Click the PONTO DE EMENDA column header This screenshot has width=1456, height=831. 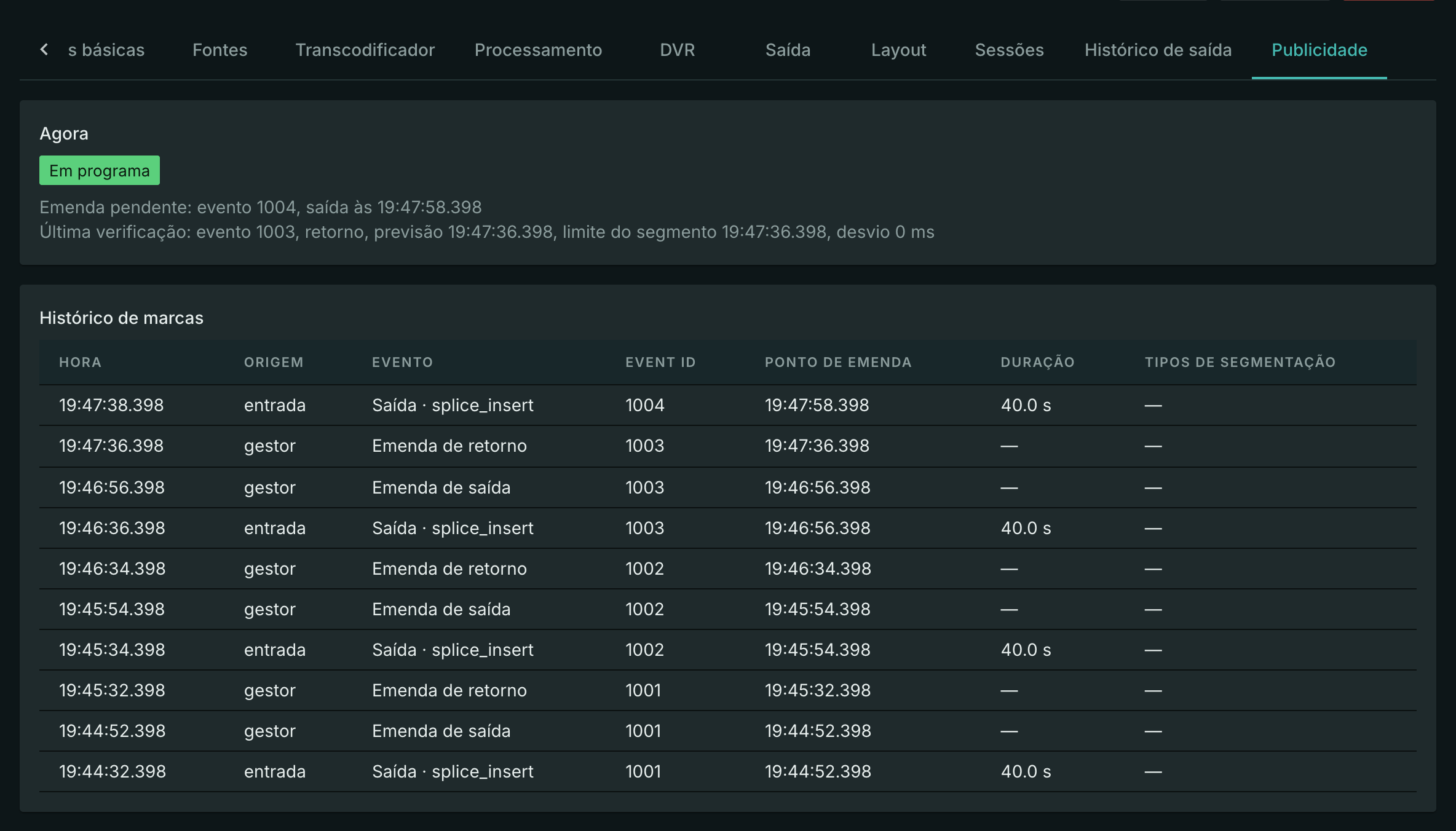[x=838, y=362]
